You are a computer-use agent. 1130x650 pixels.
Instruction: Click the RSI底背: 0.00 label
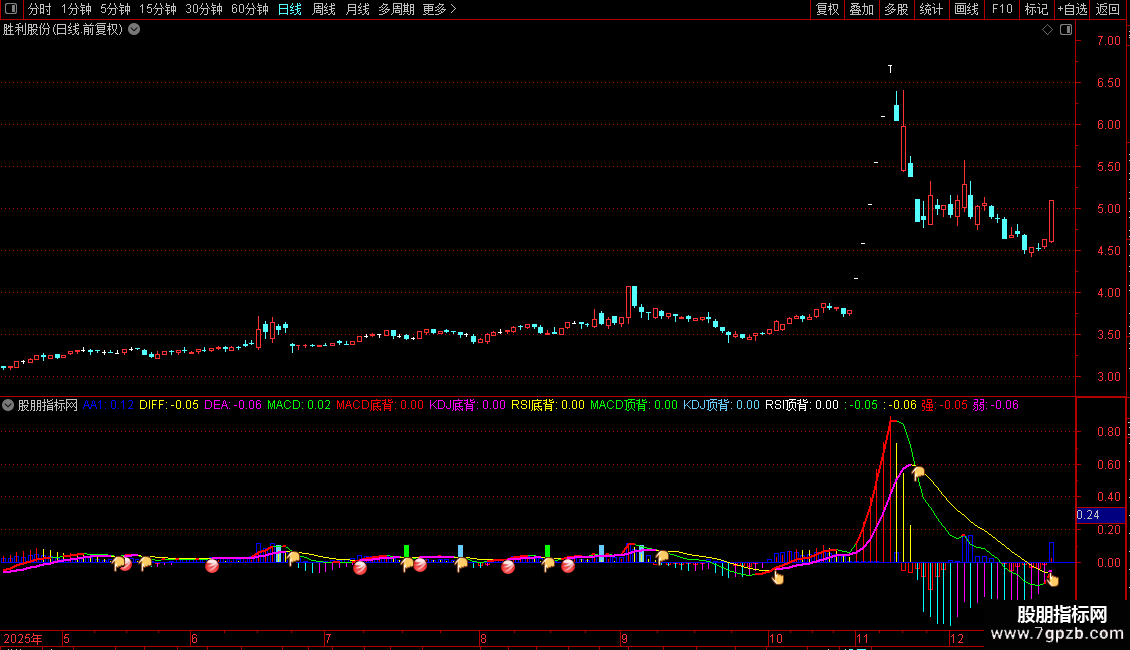[548, 405]
